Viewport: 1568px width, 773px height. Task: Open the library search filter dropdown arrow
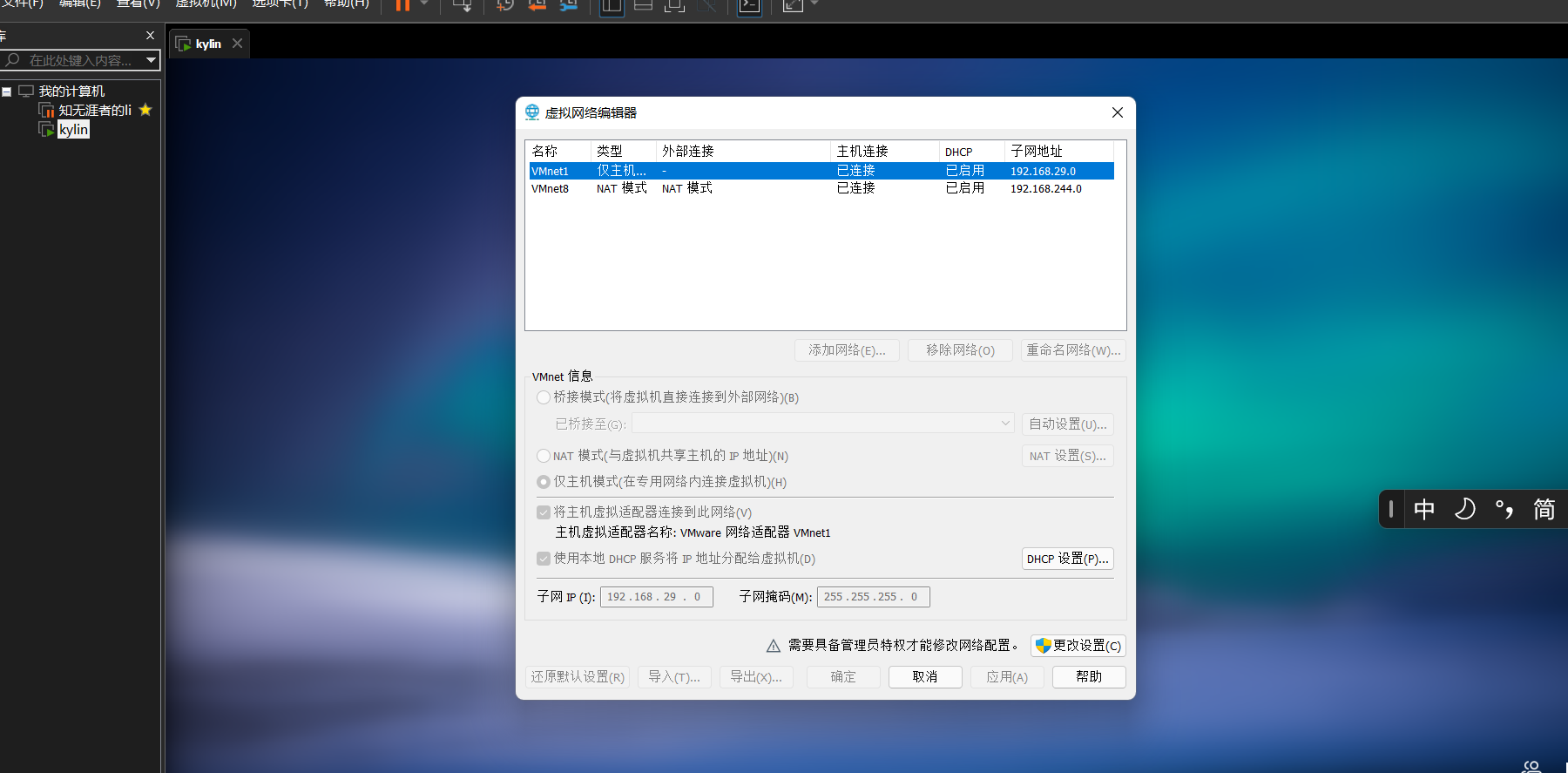pos(152,60)
